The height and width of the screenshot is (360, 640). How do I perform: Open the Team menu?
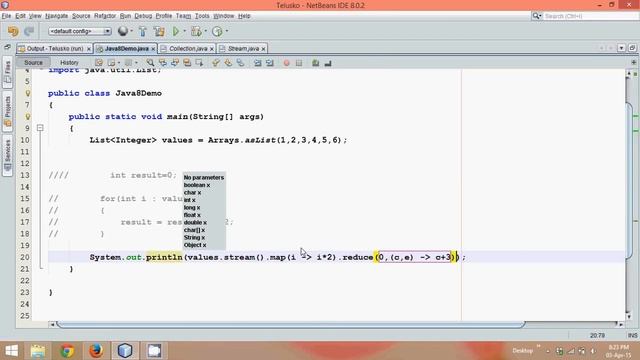coord(183,16)
